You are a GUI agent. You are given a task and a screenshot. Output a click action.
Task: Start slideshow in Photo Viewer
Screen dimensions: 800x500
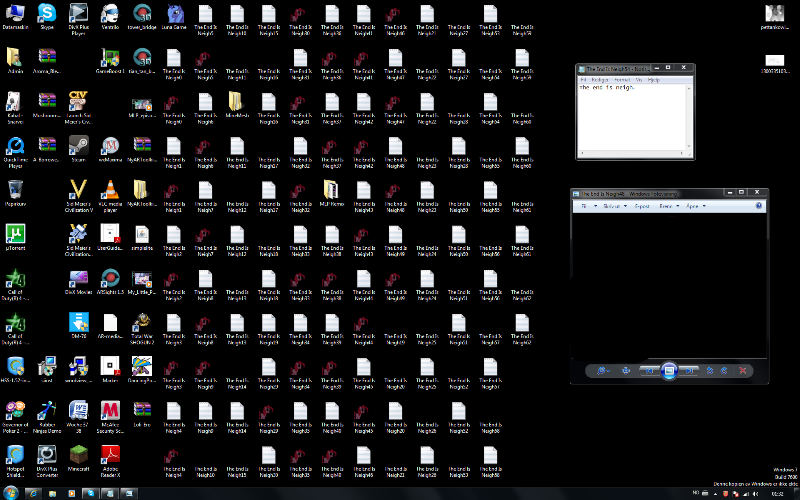[x=669, y=371]
